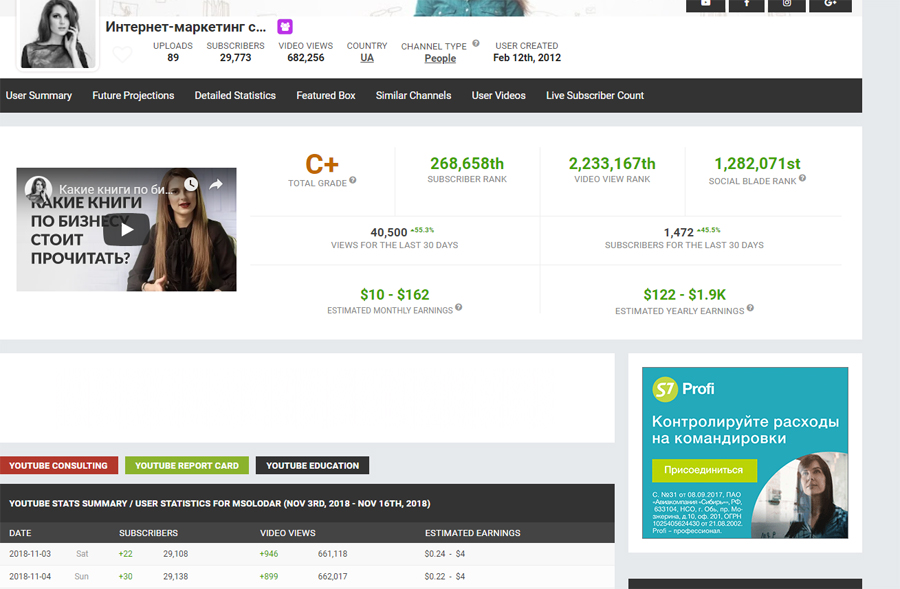Click the UA country link

tap(367, 58)
